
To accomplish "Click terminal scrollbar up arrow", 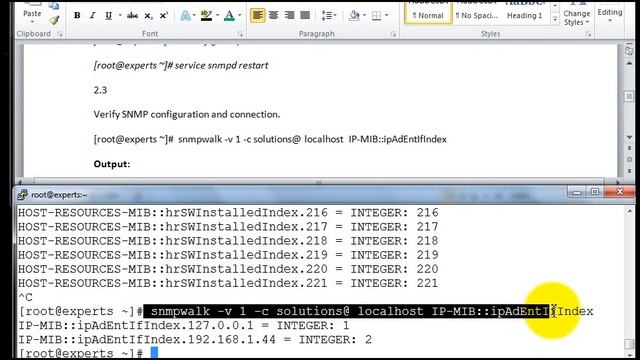I will pyautogui.click(x=629, y=211).
